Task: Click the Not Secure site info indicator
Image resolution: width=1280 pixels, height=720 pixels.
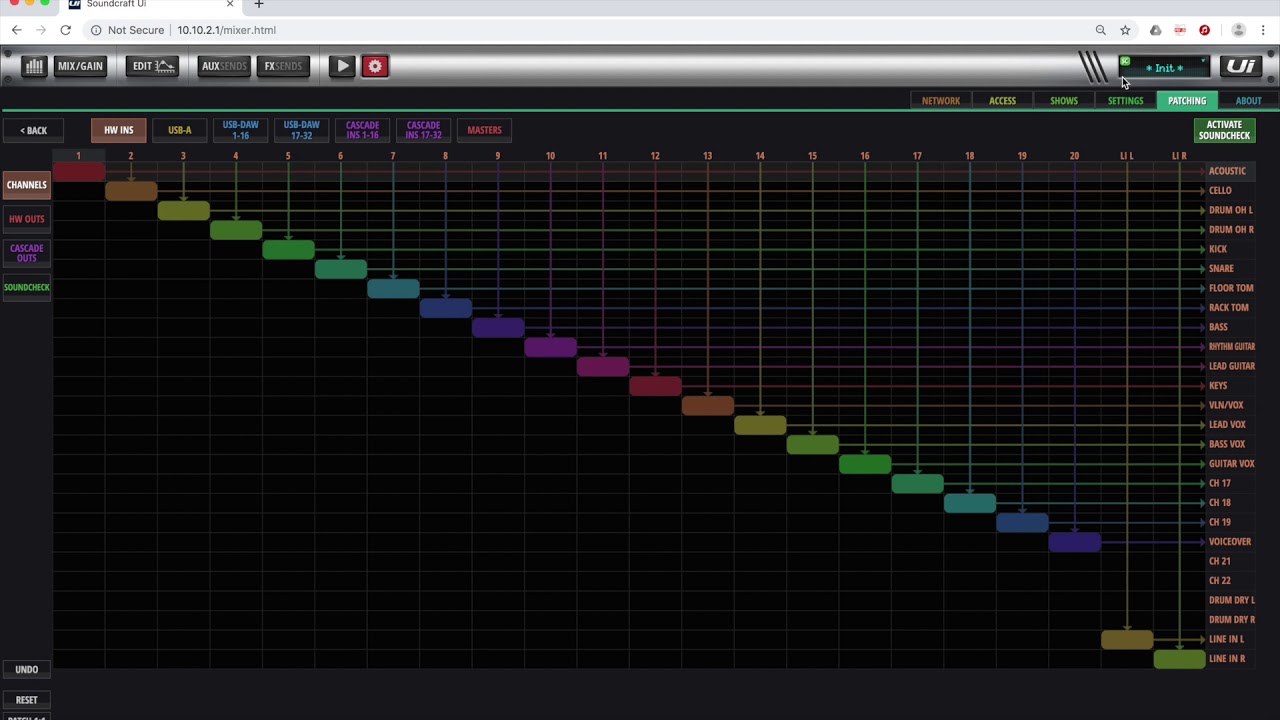Action: click(127, 30)
